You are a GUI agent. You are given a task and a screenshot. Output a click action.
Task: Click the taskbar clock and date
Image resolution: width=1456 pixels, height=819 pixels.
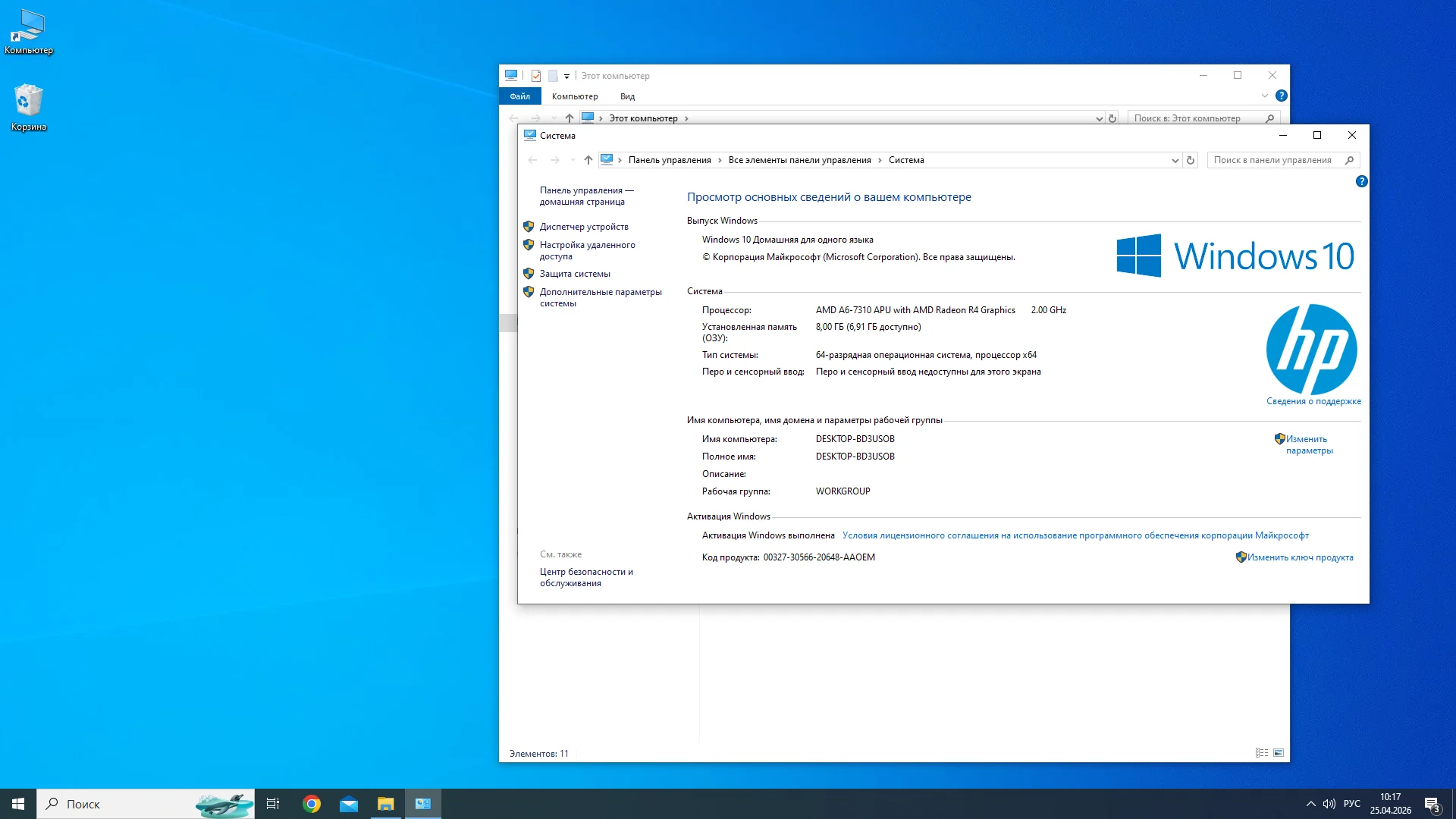1391,804
